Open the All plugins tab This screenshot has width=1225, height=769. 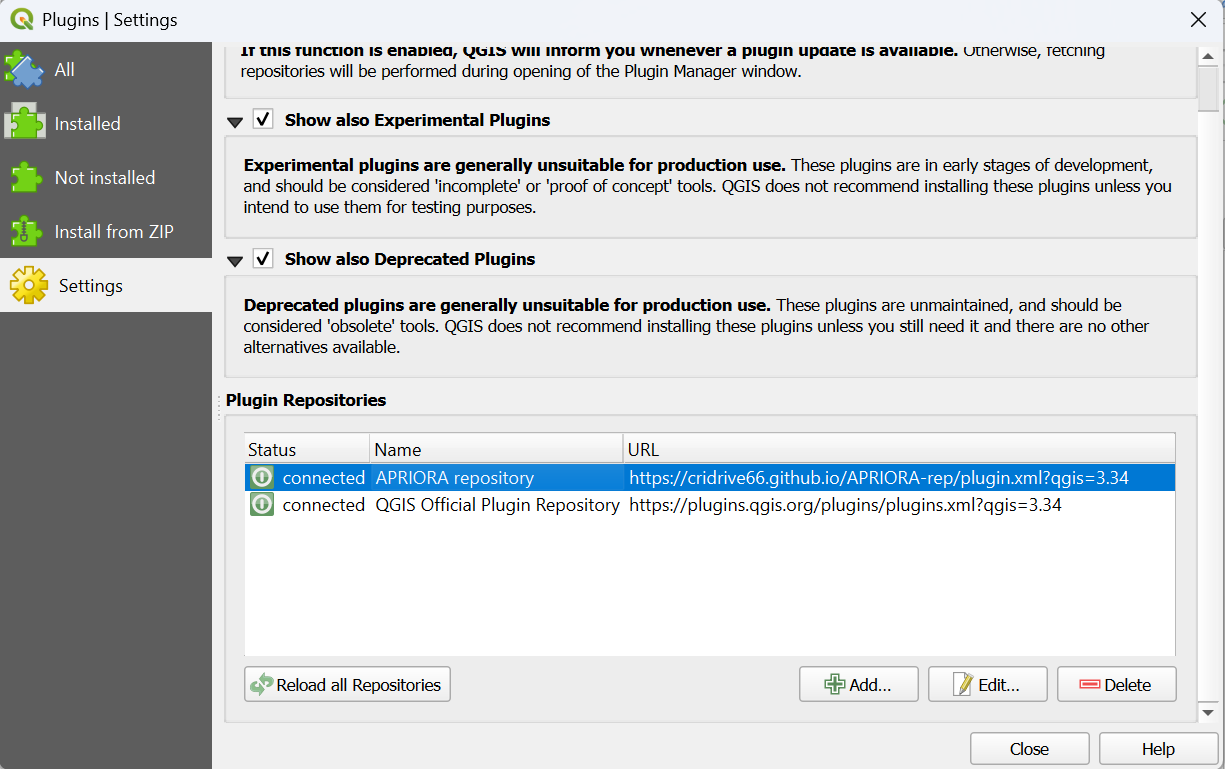pyautogui.click(x=106, y=69)
